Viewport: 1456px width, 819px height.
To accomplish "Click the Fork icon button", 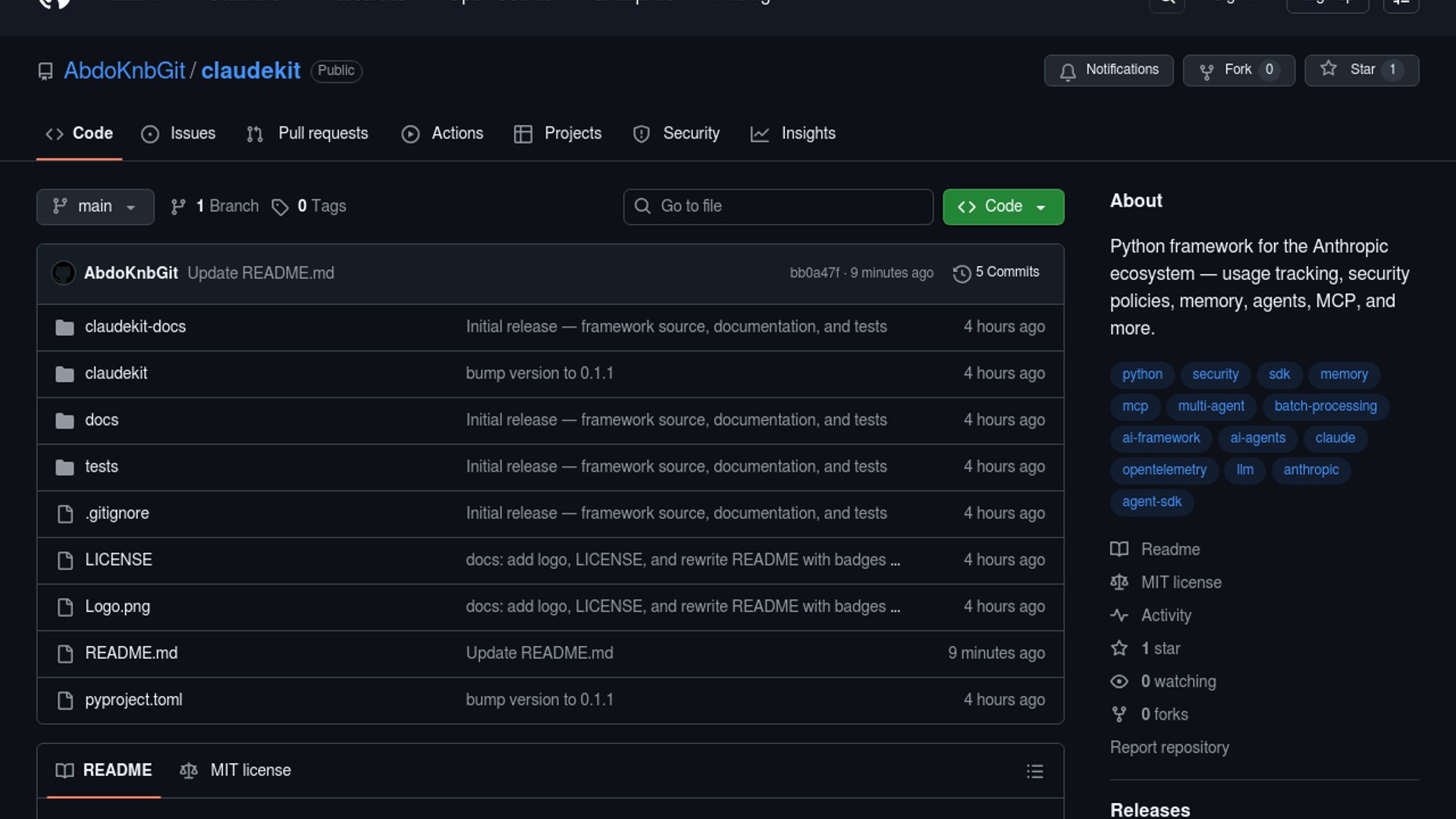I will tap(1207, 71).
